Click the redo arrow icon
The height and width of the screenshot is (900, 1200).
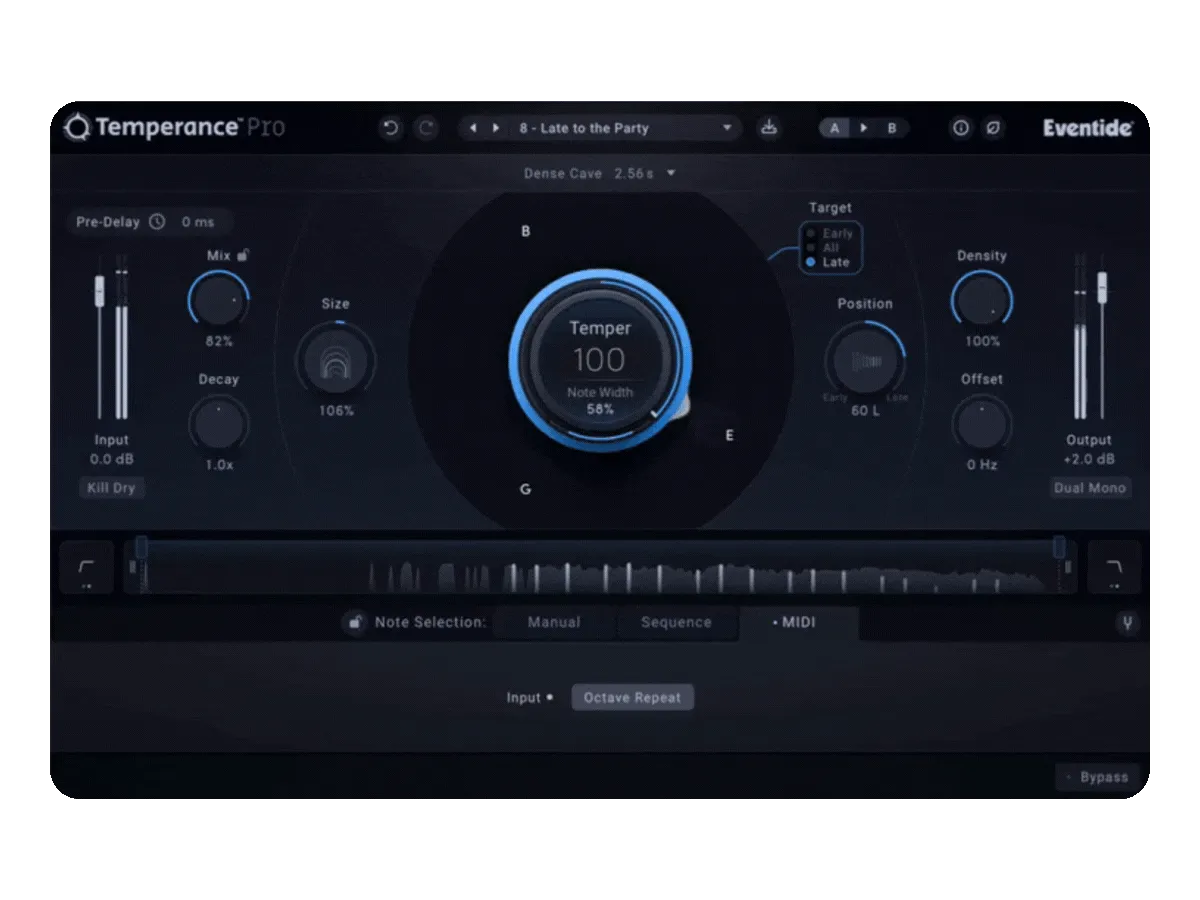426,128
